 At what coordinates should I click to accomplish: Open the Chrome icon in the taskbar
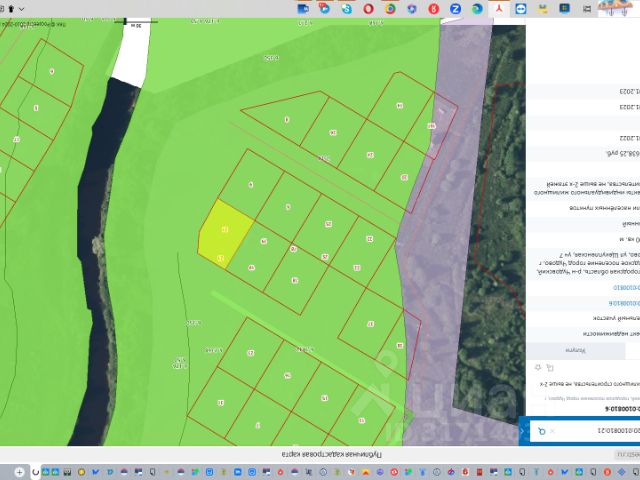[390, 9]
